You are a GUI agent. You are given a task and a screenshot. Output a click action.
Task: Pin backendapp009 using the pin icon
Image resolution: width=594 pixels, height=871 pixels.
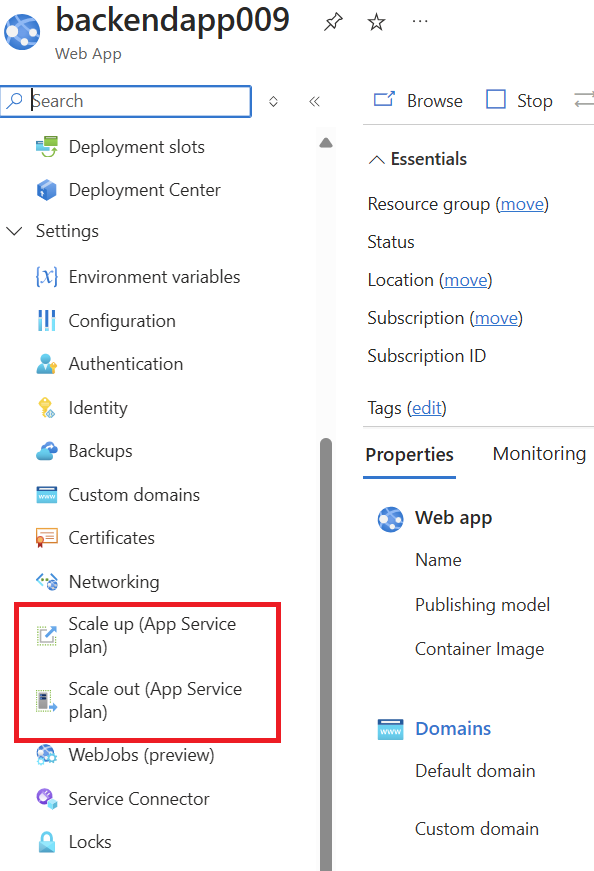click(333, 22)
